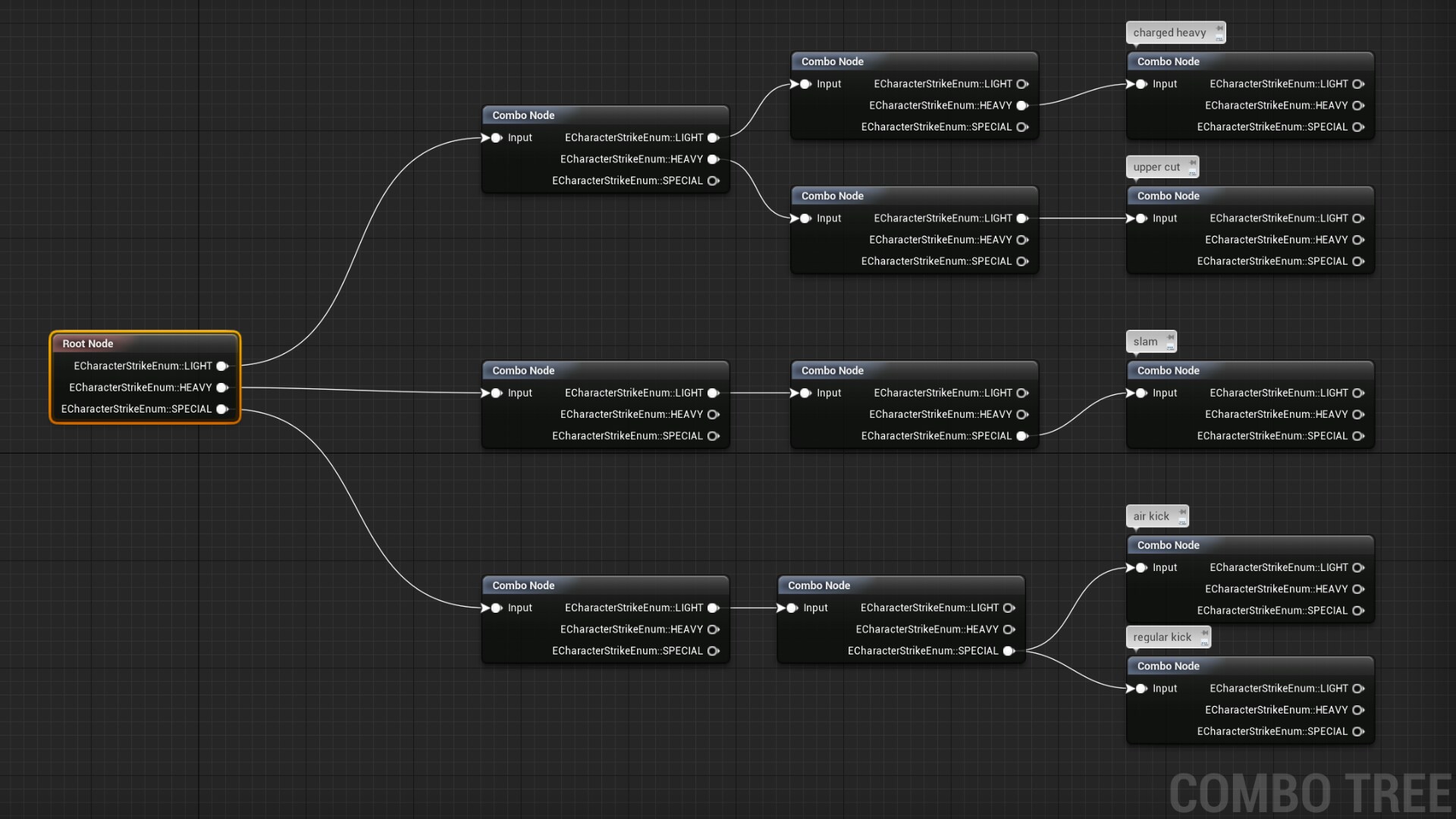Click the HEAVY pin on regular kick Combo Node
Screen dimensions: 1456x819
(x=1357, y=710)
